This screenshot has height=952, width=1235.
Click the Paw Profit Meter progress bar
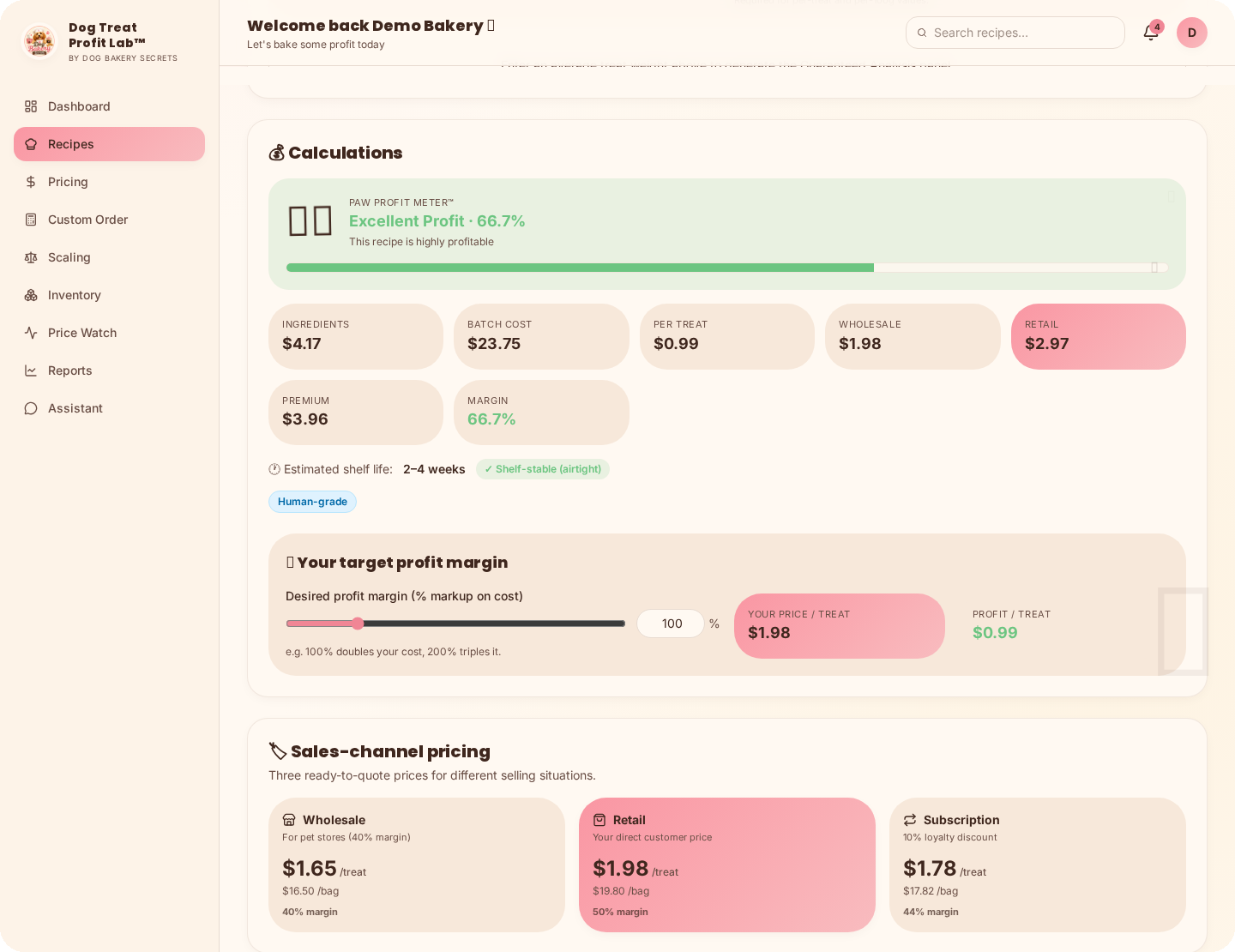tap(727, 268)
